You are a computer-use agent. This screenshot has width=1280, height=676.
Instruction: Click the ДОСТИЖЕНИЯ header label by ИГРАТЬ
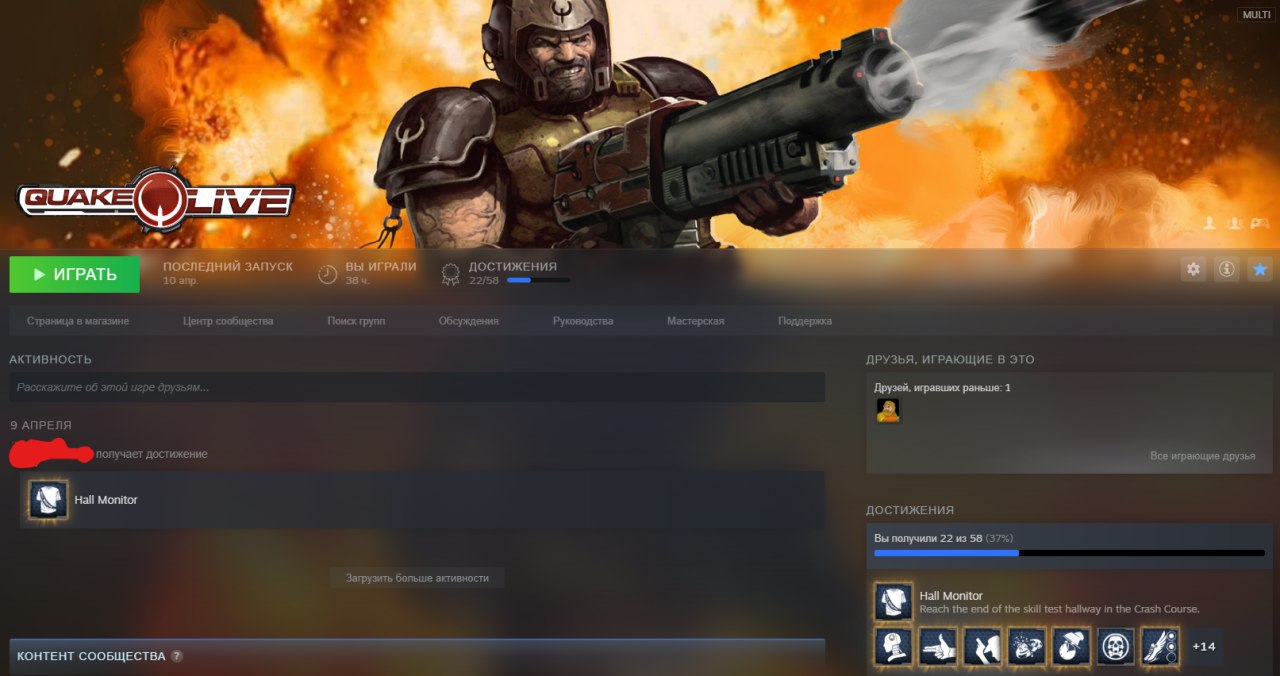(x=513, y=267)
